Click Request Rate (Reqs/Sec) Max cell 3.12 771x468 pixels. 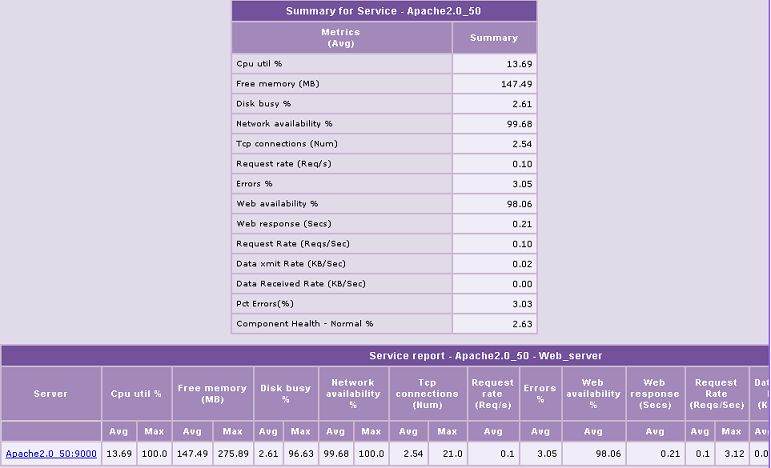click(731, 454)
